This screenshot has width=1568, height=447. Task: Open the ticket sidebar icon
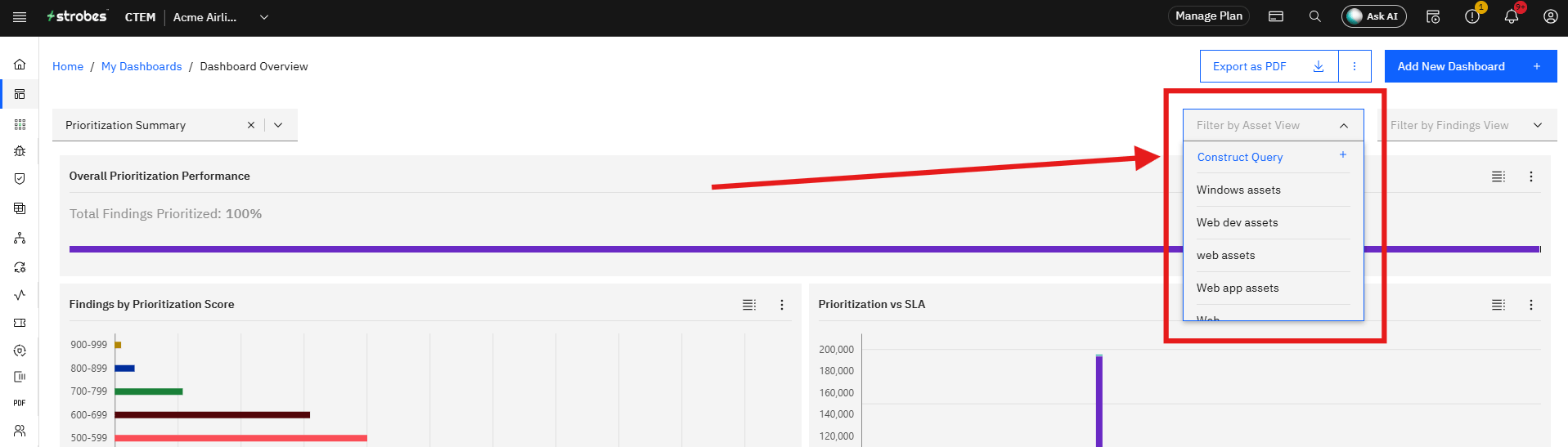(20, 323)
